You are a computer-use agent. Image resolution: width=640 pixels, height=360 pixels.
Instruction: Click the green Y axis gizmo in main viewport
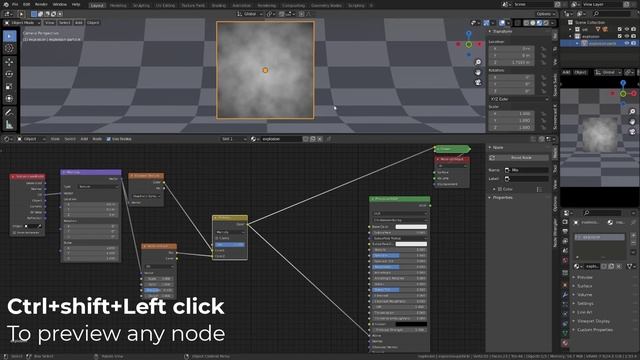(469, 44)
